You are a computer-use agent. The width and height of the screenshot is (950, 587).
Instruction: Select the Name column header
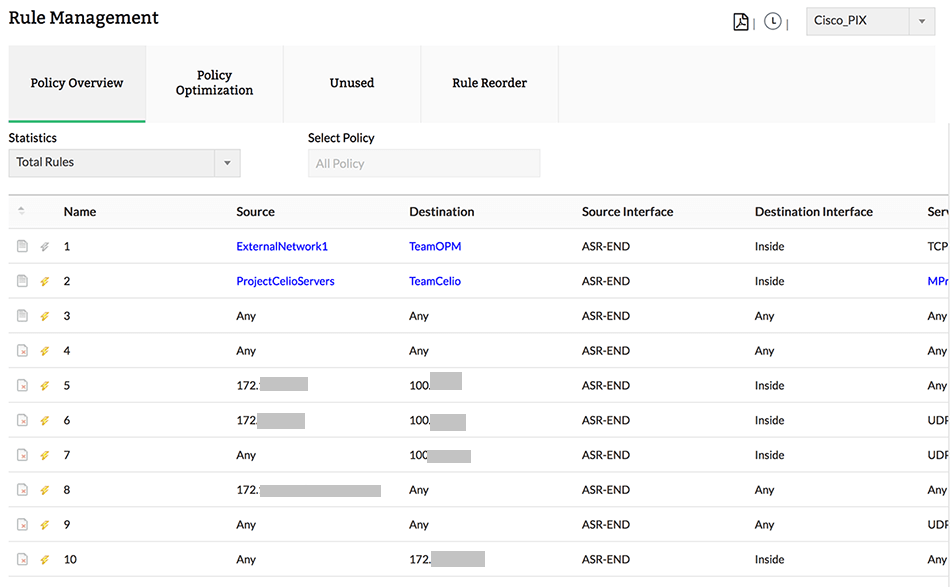(79, 211)
